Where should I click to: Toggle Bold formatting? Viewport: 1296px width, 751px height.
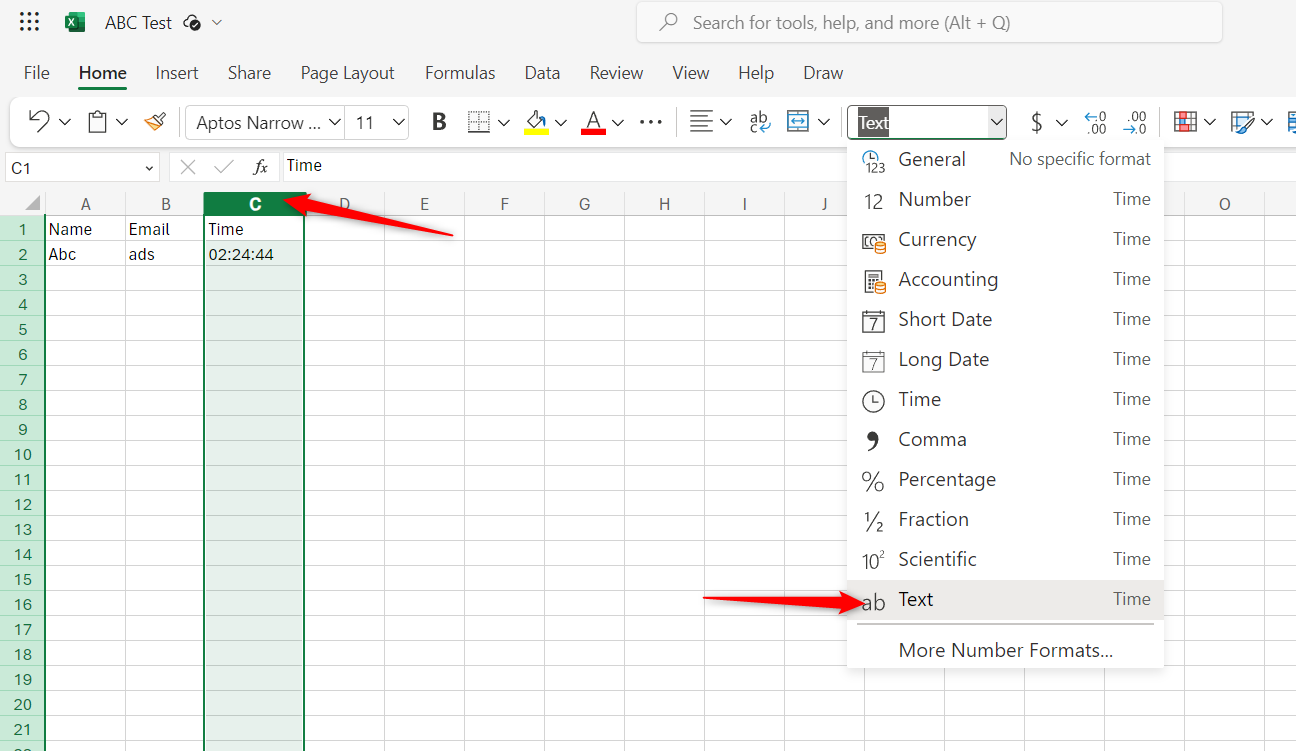point(438,122)
